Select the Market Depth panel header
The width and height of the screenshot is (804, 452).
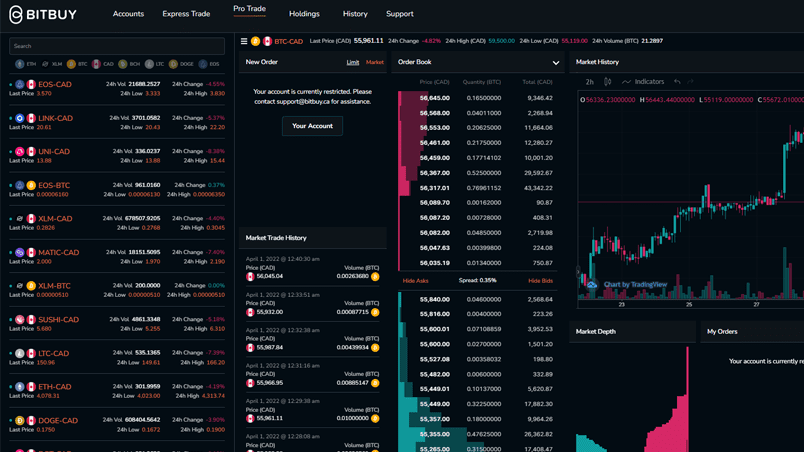pos(632,332)
